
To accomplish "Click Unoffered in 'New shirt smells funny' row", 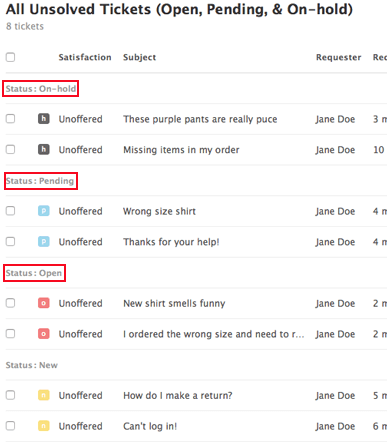I will tap(80, 303).
